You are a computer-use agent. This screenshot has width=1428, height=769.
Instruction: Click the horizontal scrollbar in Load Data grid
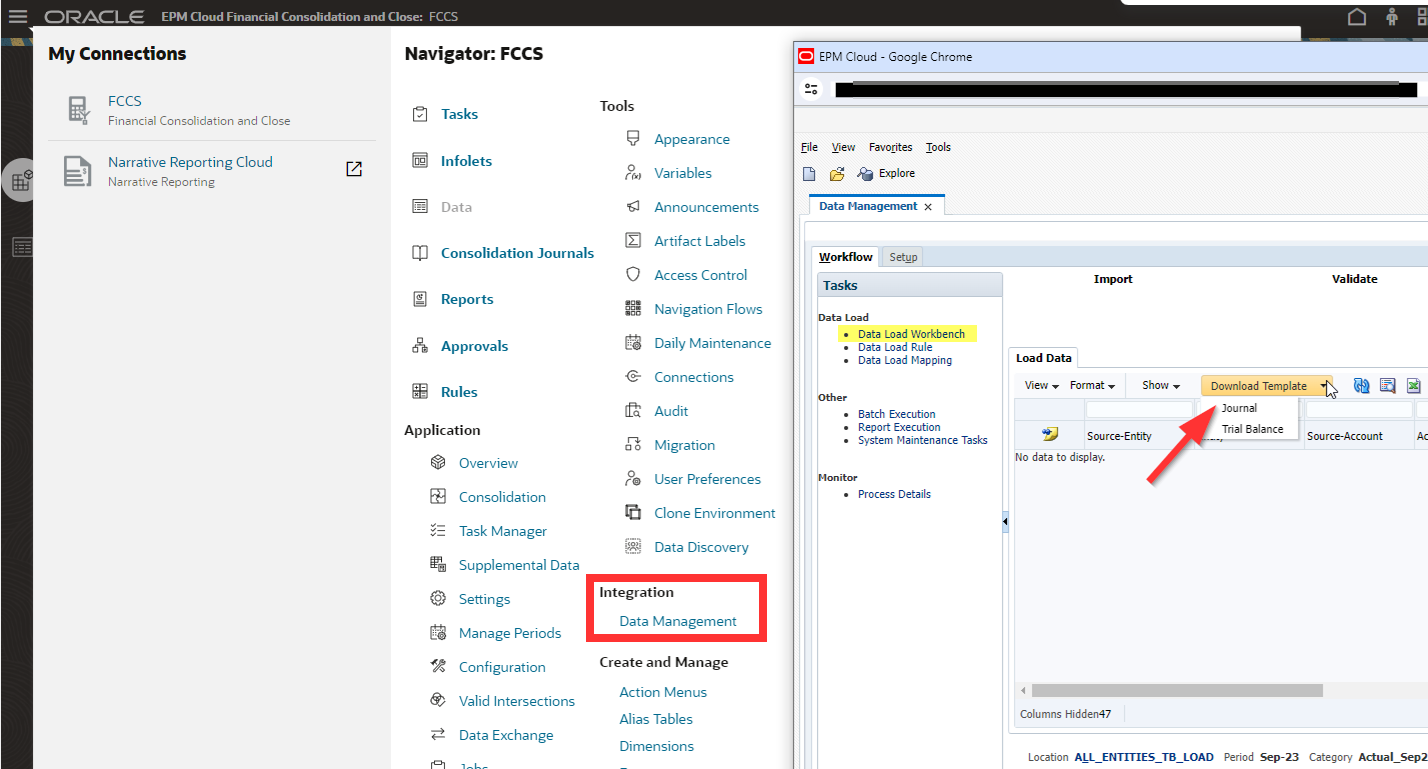1177,690
